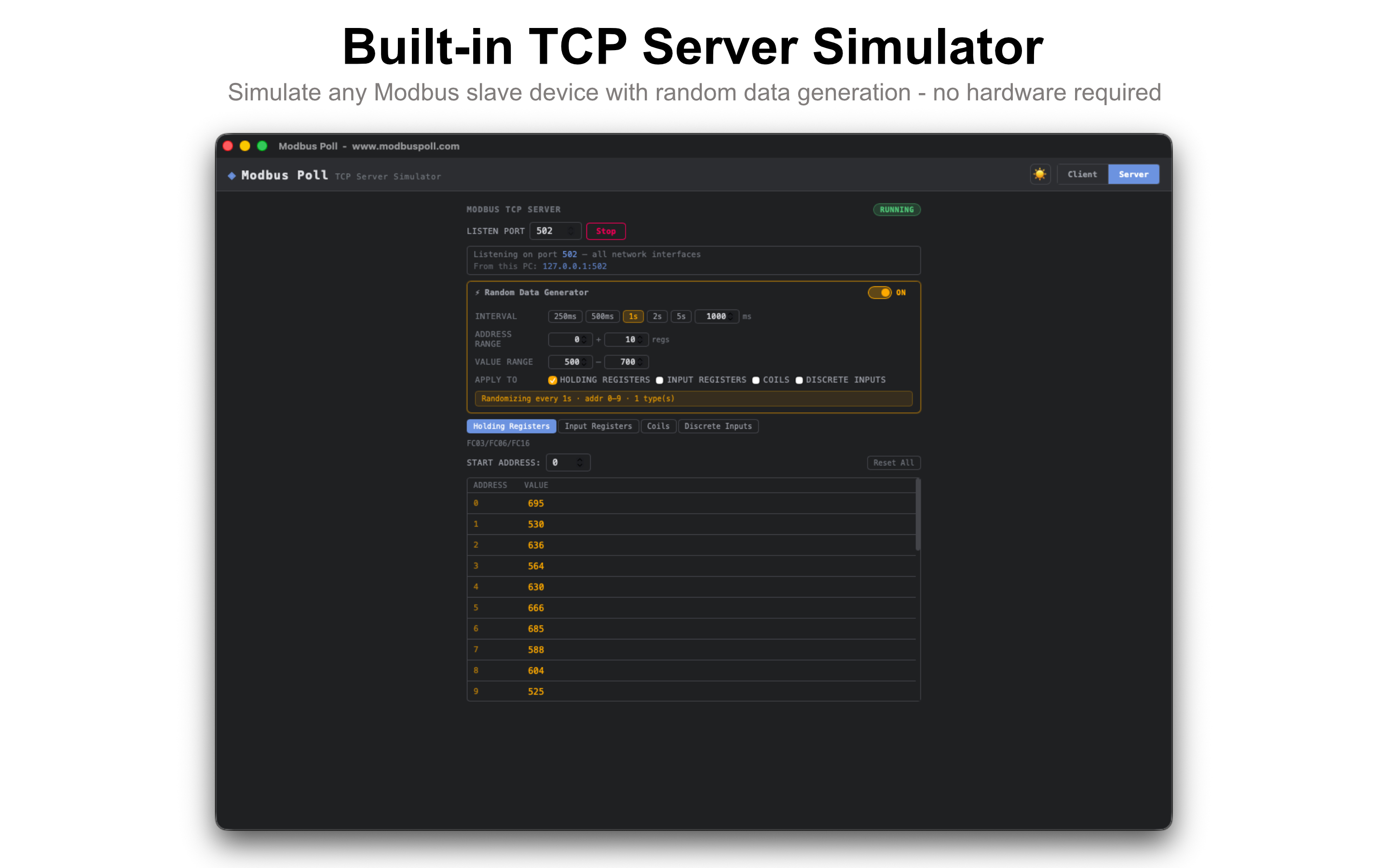This screenshot has width=1389, height=868.
Task: Click the RUNNING status badge
Action: (897, 210)
